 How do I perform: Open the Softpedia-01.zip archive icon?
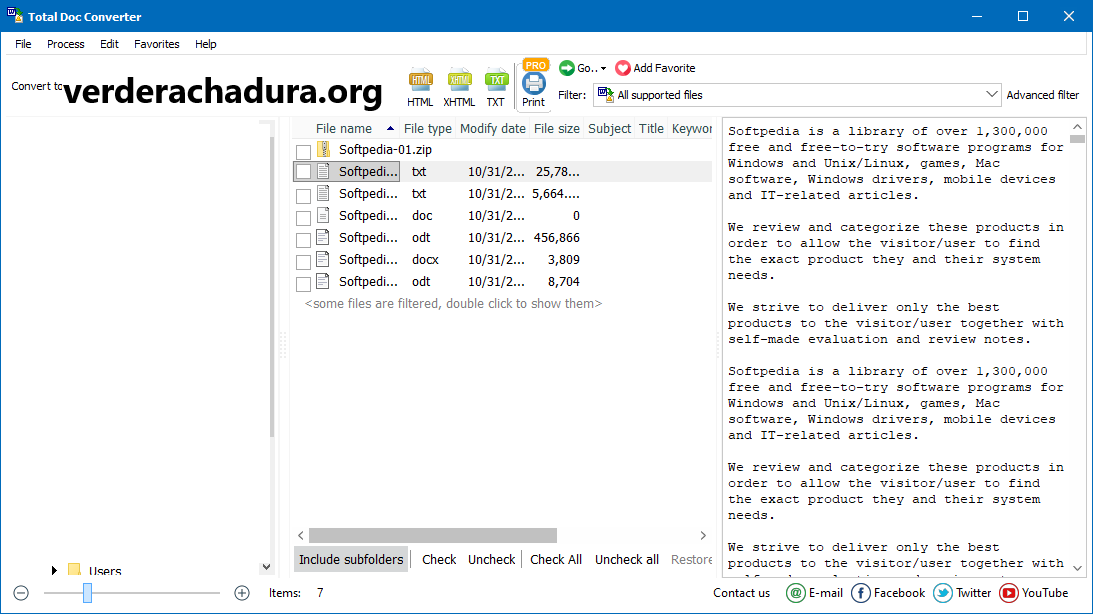coord(323,148)
